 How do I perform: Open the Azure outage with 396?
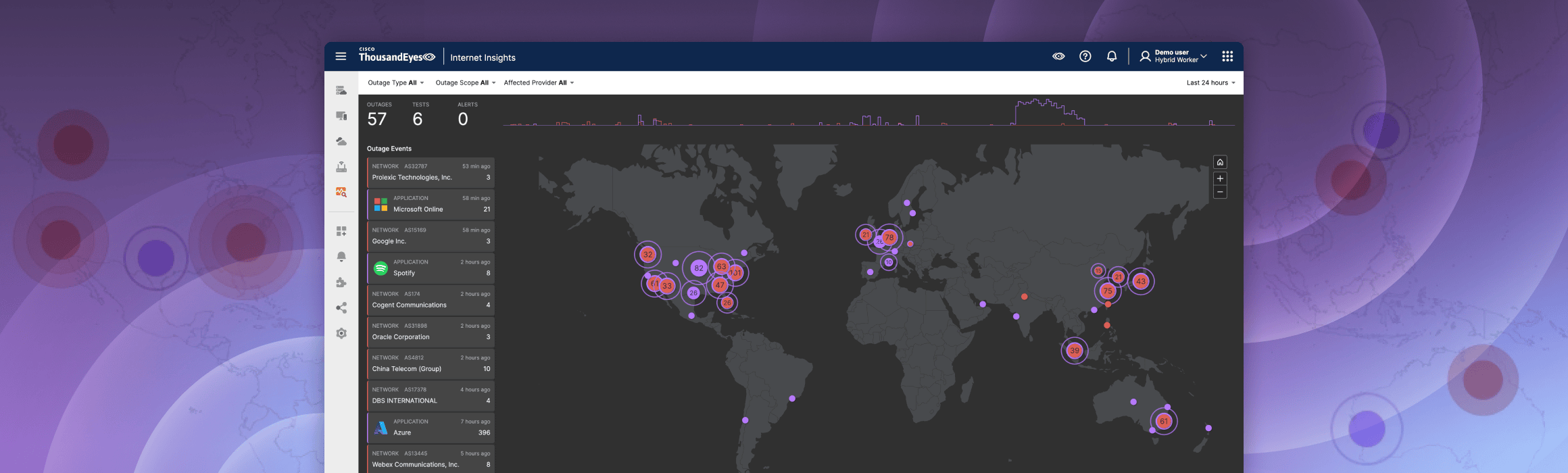(431, 427)
